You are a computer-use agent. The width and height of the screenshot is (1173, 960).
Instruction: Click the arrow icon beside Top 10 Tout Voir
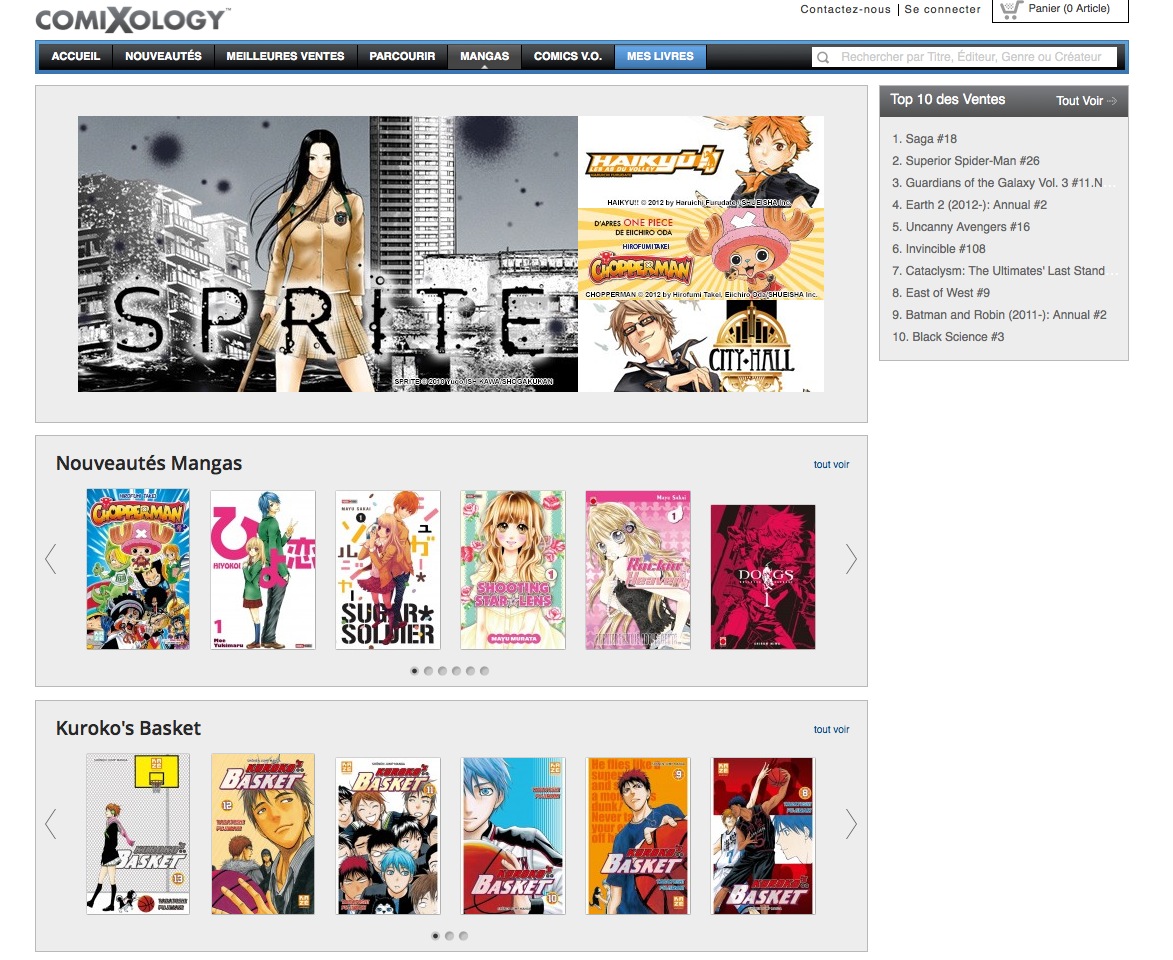(x=1112, y=101)
